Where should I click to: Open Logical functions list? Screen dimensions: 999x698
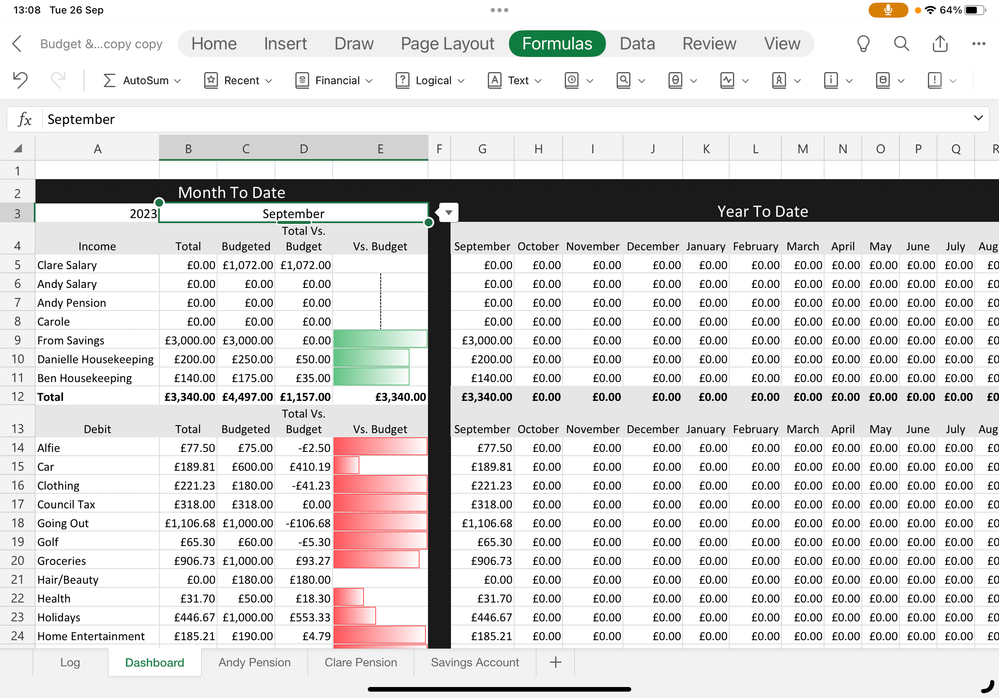pos(430,80)
